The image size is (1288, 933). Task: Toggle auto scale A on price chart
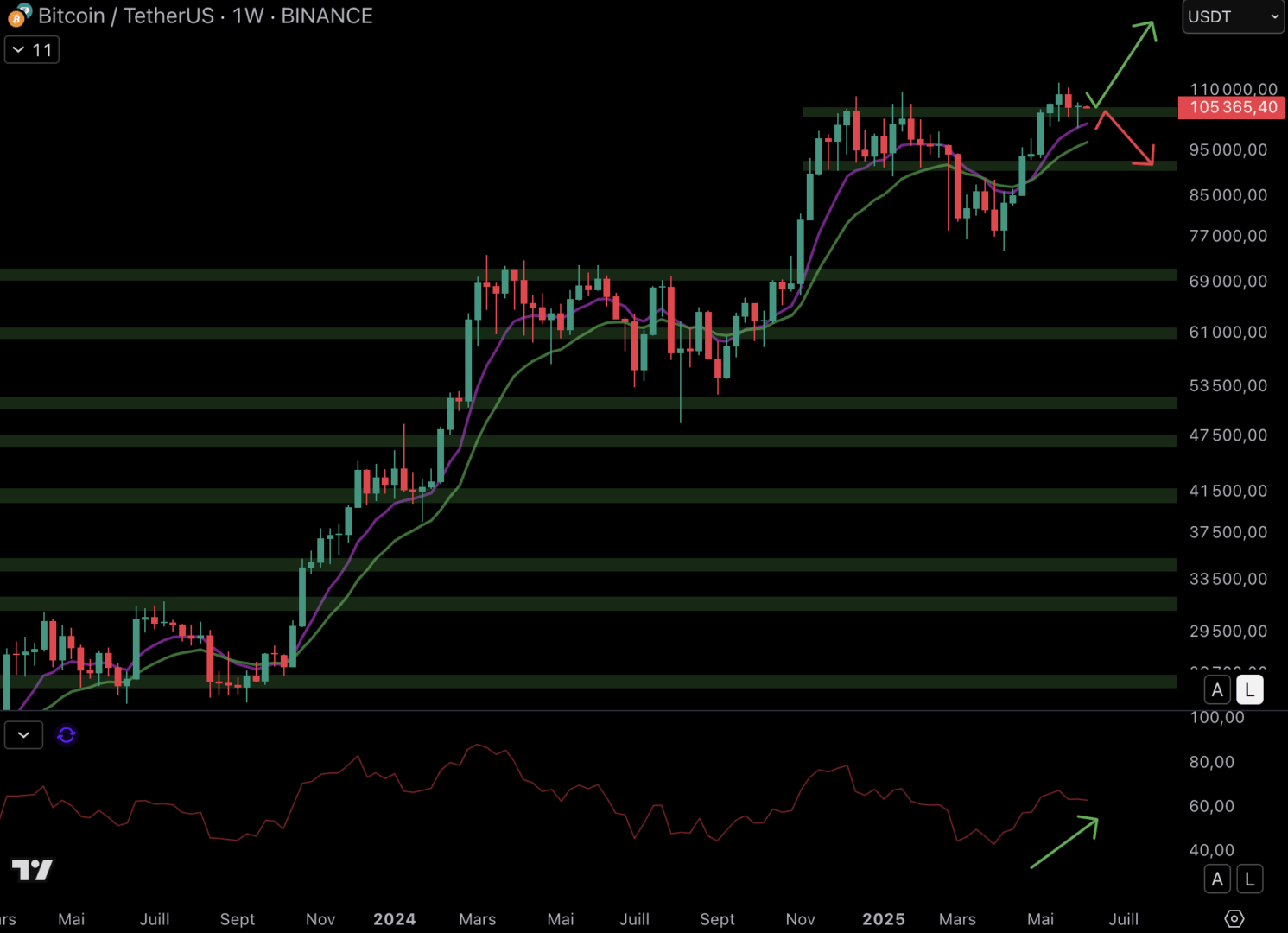tap(1217, 690)
